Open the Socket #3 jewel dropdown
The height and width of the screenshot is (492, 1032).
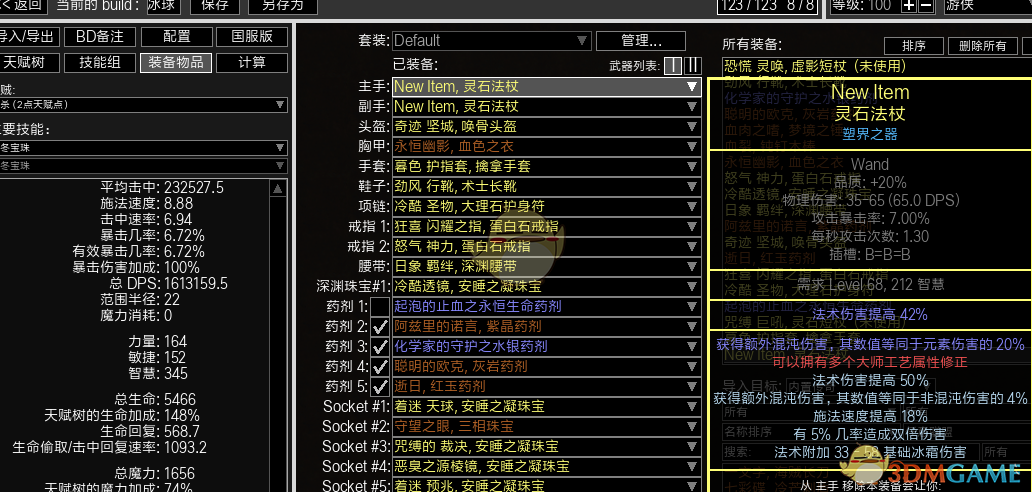coord(547,447)
